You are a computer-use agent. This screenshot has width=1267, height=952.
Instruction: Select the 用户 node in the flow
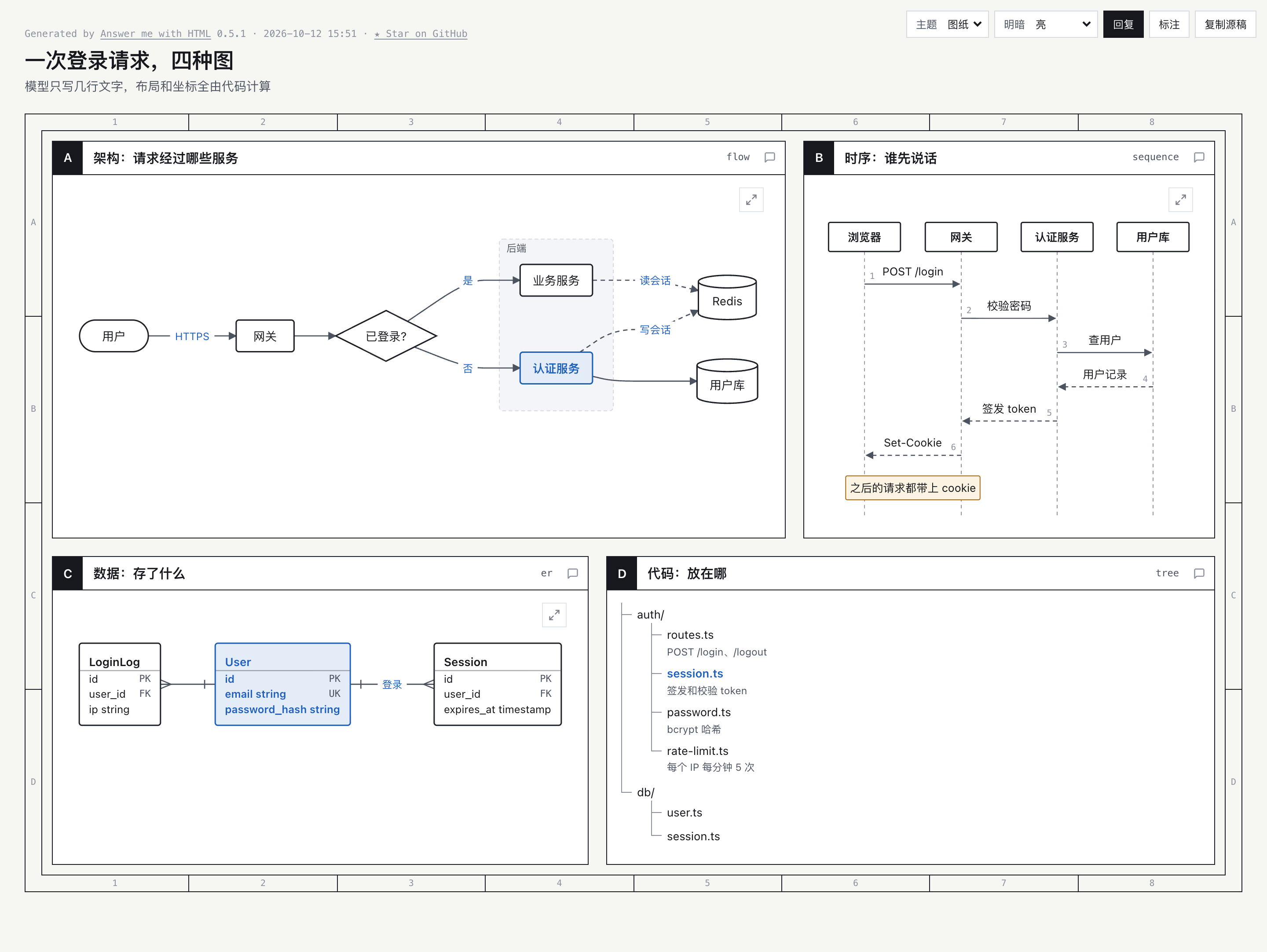pyautogui.click(x=114, y=336)
